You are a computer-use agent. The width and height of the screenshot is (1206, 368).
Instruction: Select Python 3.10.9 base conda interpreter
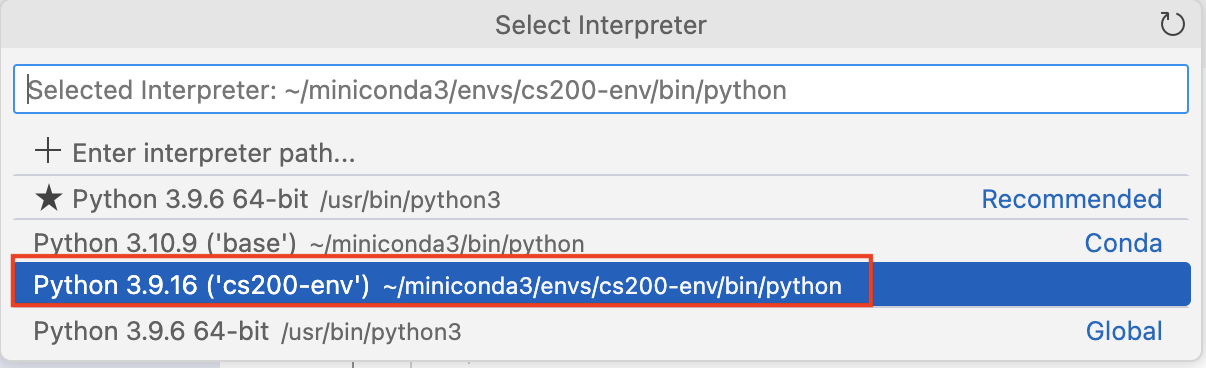coord(601,243)
